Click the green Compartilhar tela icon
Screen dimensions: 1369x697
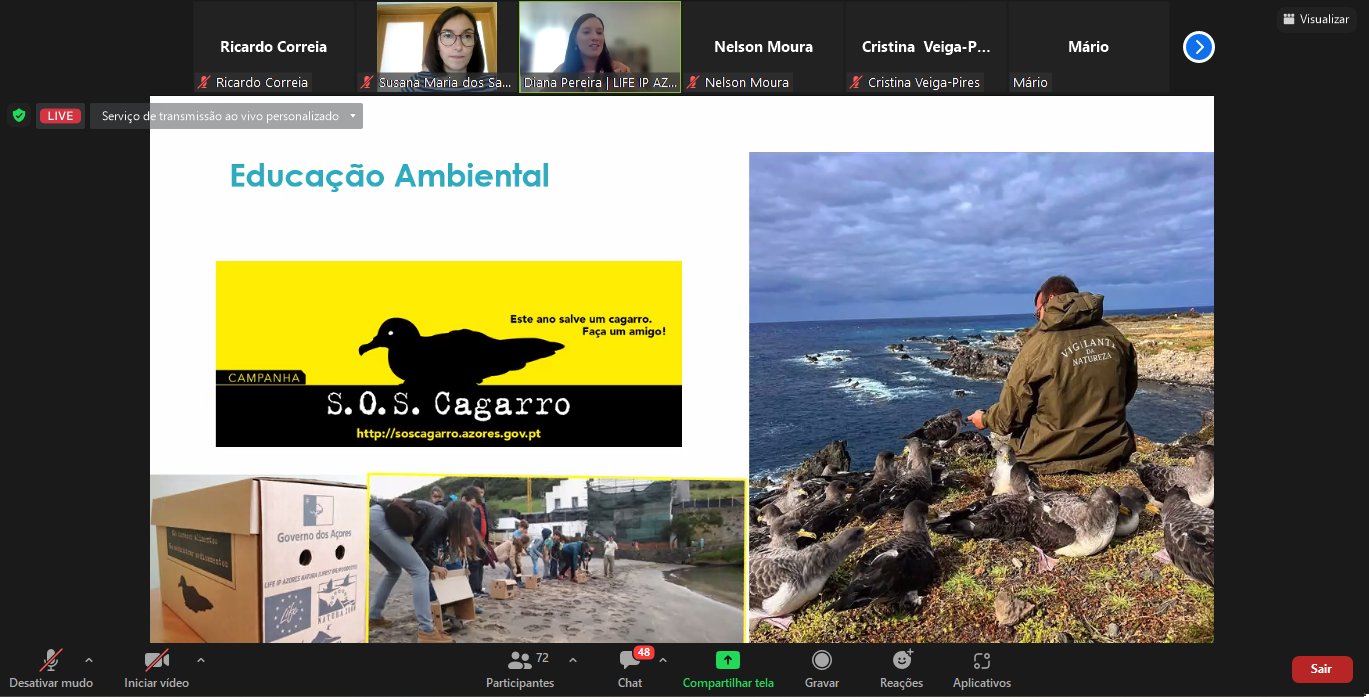coord(727,661)
